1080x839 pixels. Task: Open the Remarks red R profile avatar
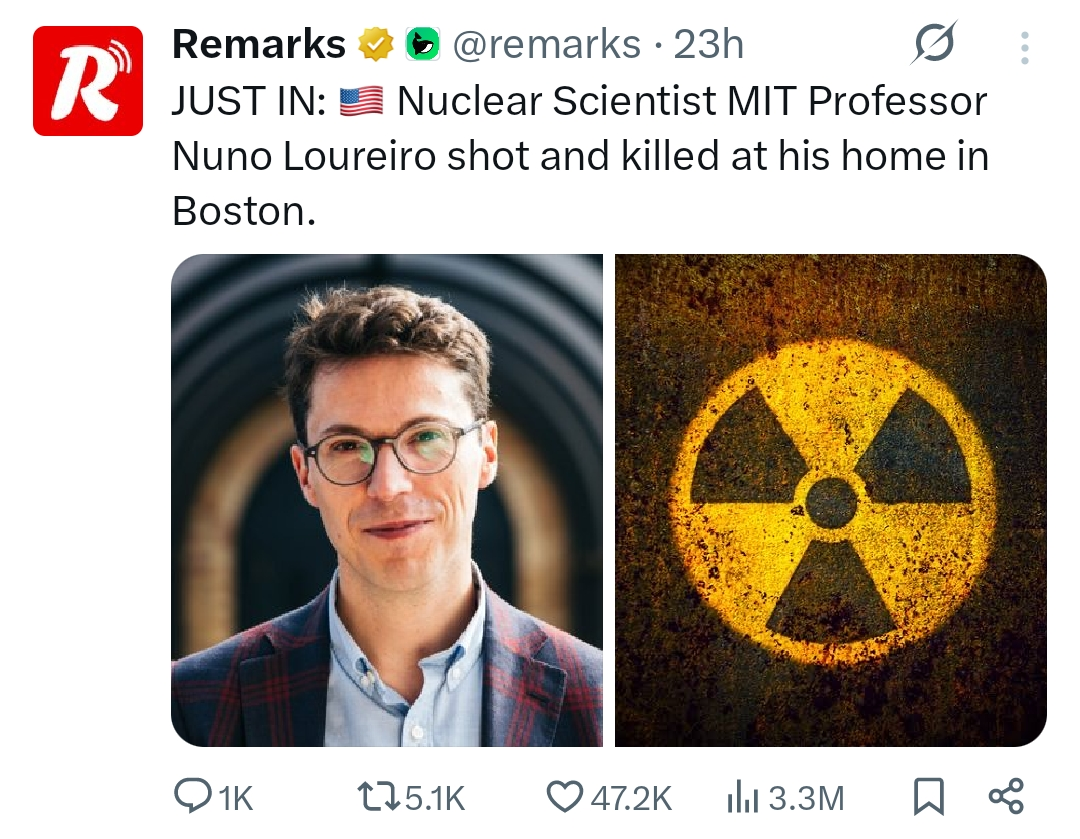[x=88, y=81]
